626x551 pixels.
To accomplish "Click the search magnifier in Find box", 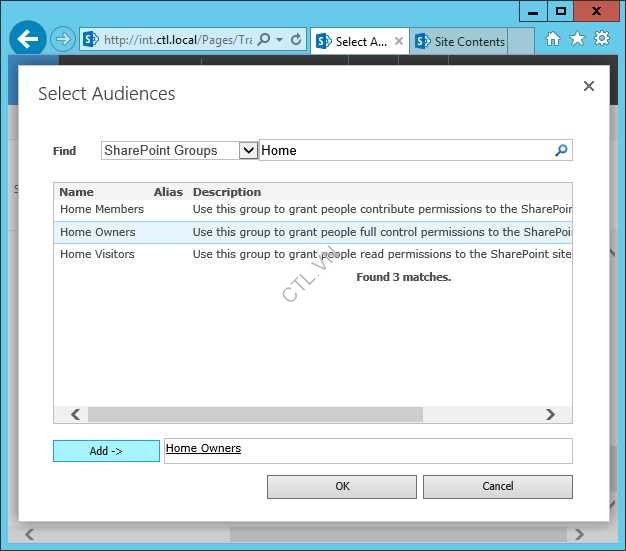I will pos(561,151).
